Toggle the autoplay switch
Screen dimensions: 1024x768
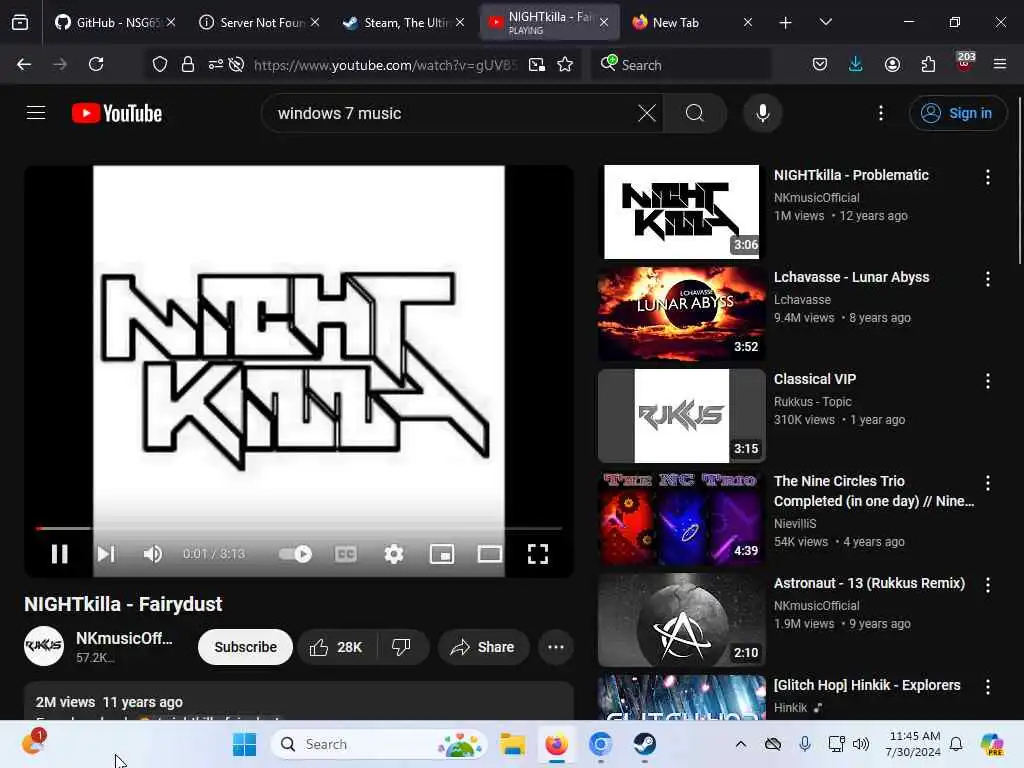(295, 554)
